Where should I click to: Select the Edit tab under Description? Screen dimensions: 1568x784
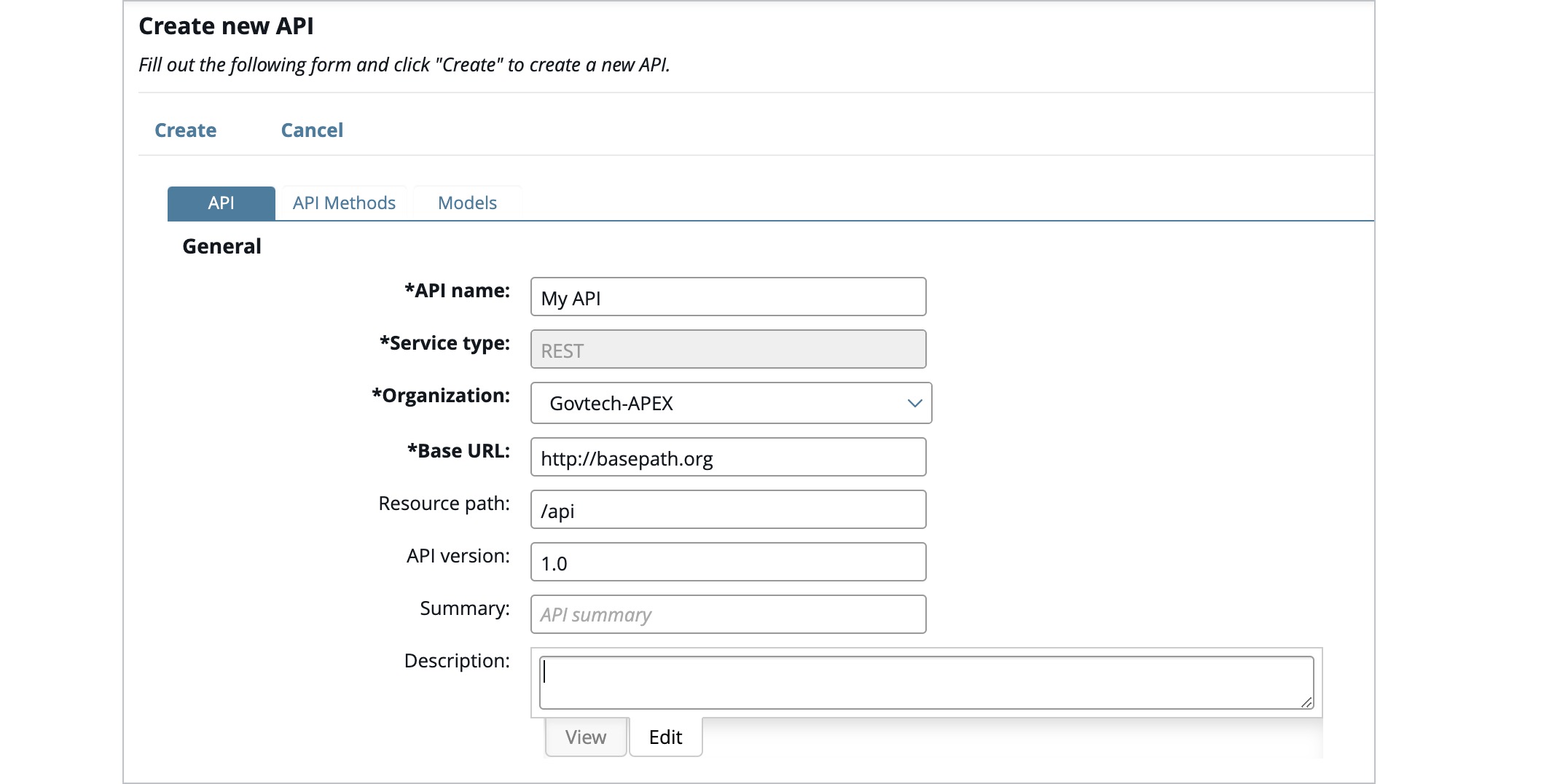pyautogui.click(x=665, y=737)
